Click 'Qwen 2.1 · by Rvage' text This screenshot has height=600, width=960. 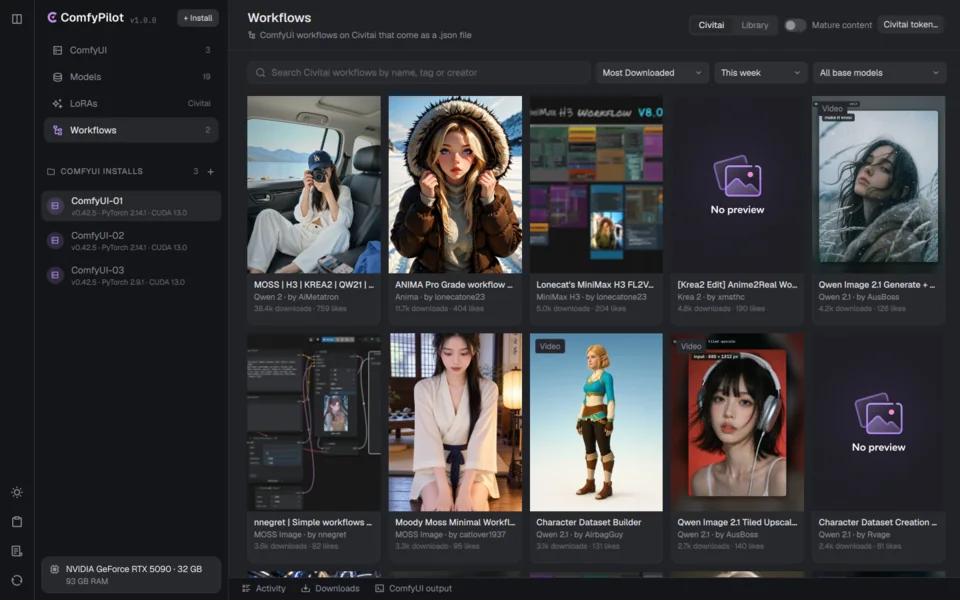pos(854,534)
